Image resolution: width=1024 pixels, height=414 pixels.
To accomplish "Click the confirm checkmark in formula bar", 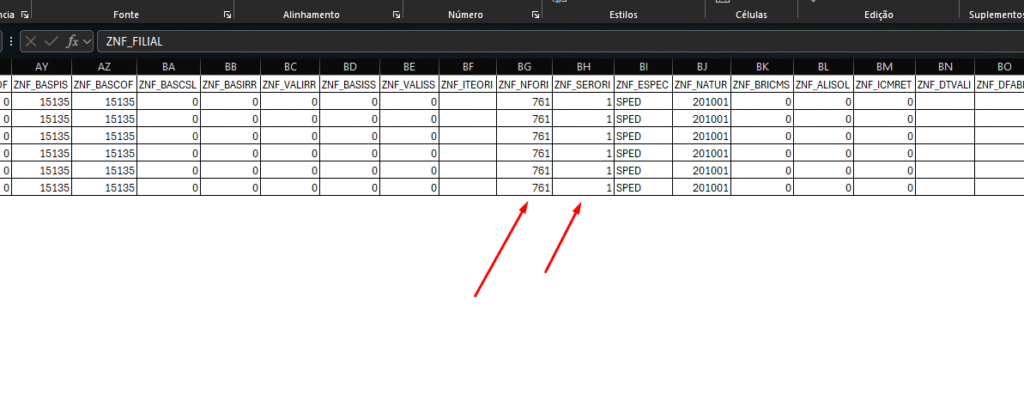I will coord(50,41).
